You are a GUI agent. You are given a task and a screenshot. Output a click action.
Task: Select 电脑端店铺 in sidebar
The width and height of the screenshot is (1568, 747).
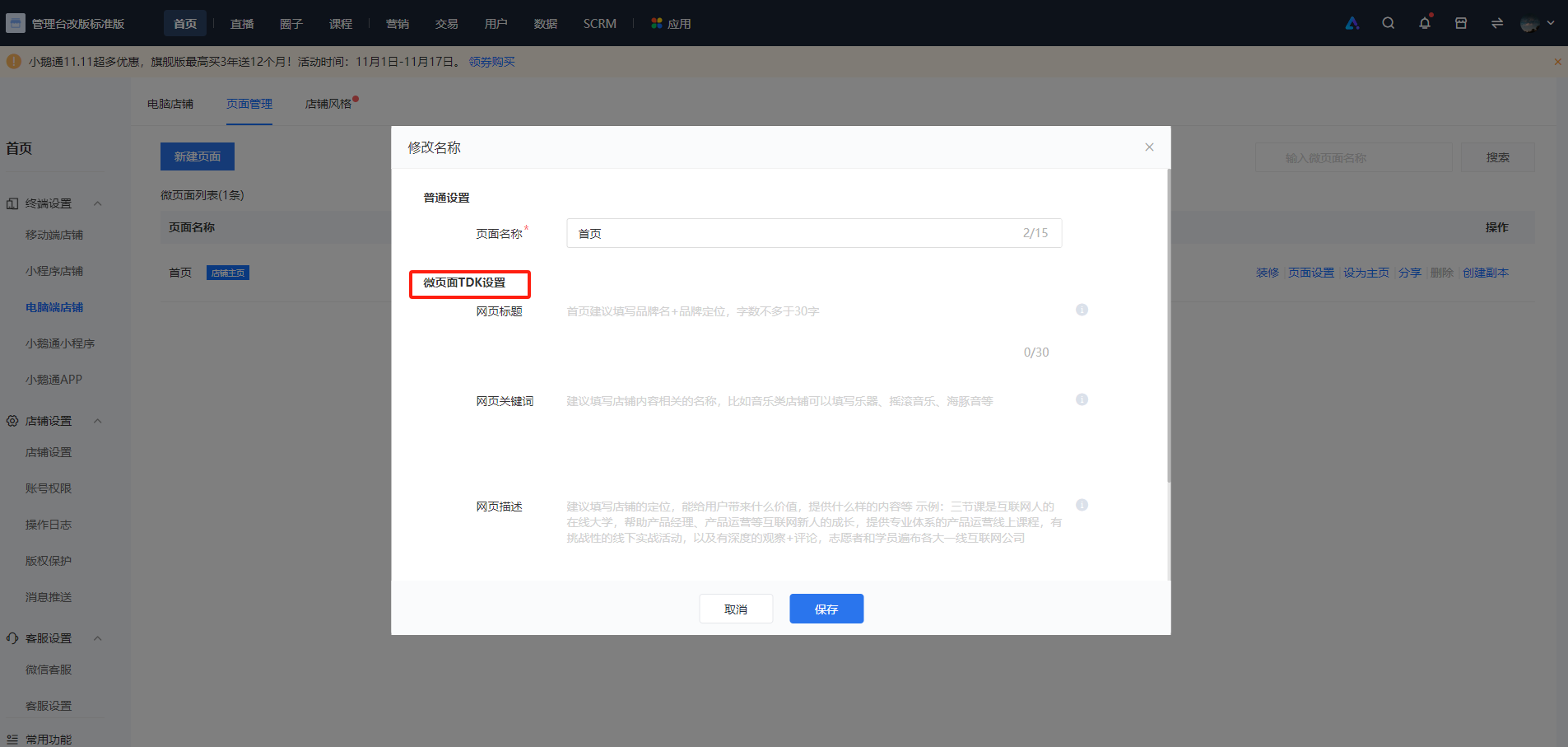[54, 307]
